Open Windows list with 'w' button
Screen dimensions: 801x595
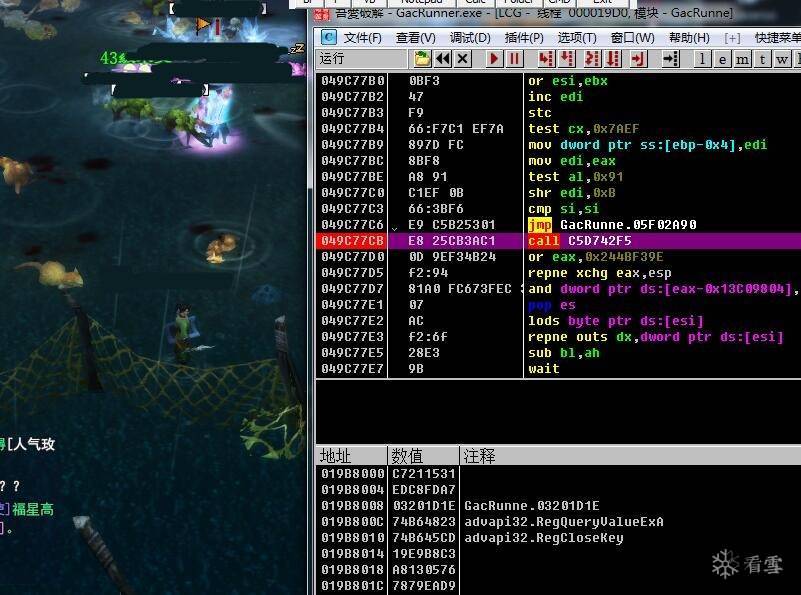tap(782, 59)
